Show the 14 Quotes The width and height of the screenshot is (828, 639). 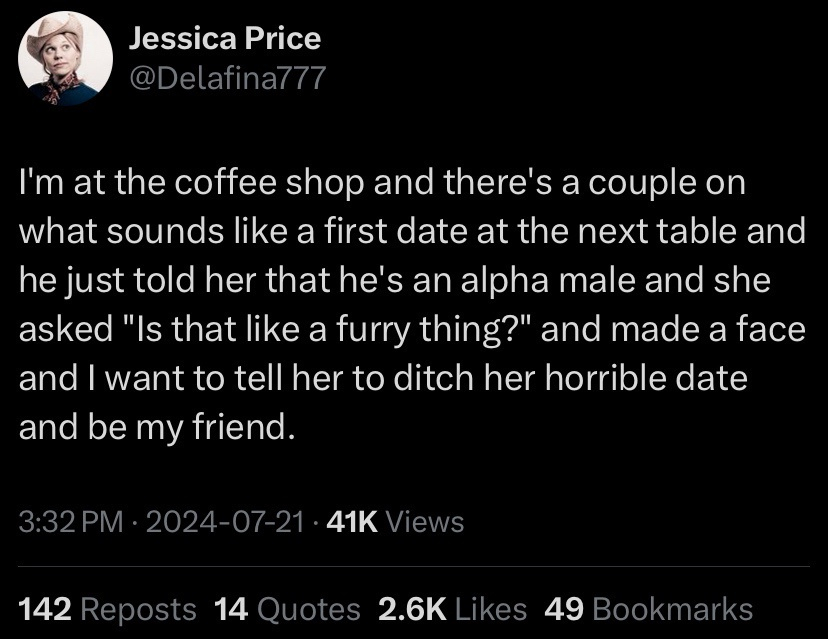287,608
